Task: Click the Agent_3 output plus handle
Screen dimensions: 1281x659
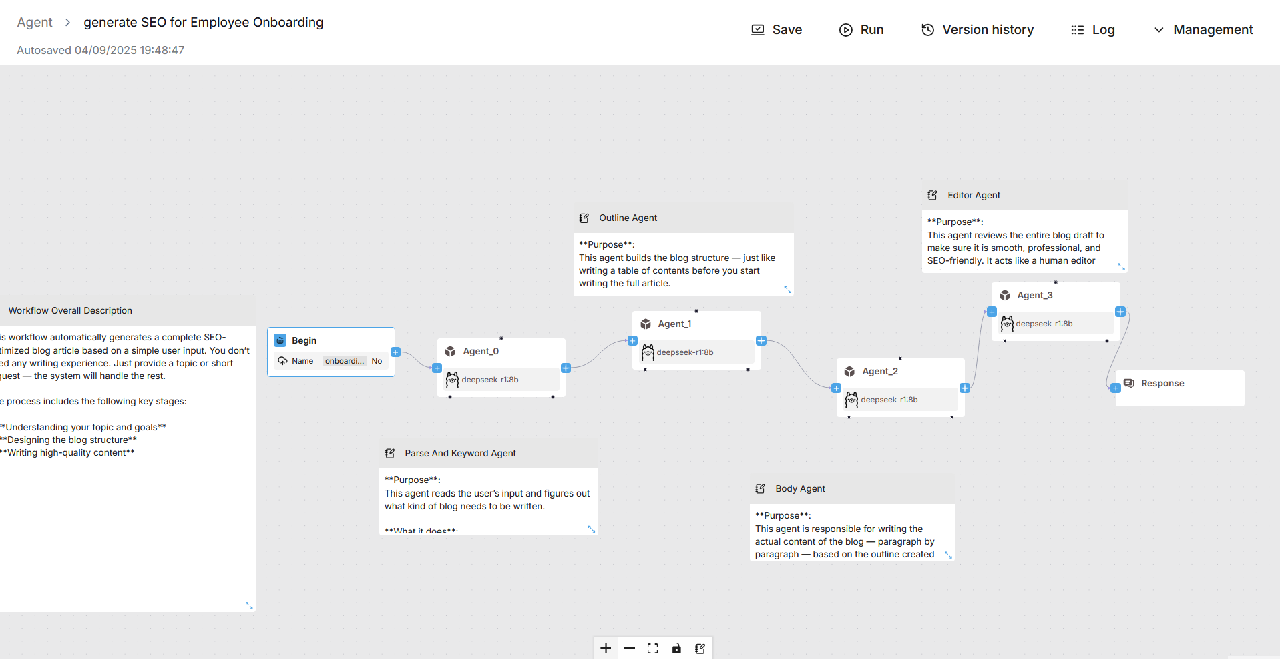Action: tap(1121, 311)
